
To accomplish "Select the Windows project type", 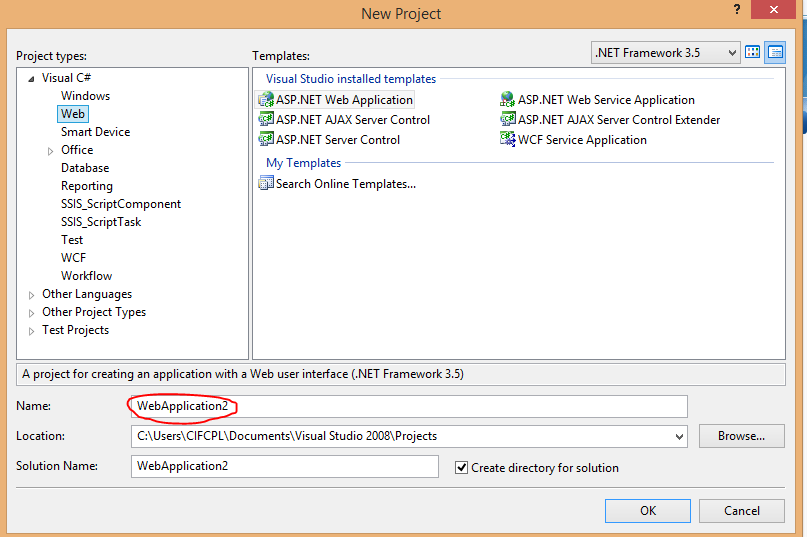I will click(85, 96).
